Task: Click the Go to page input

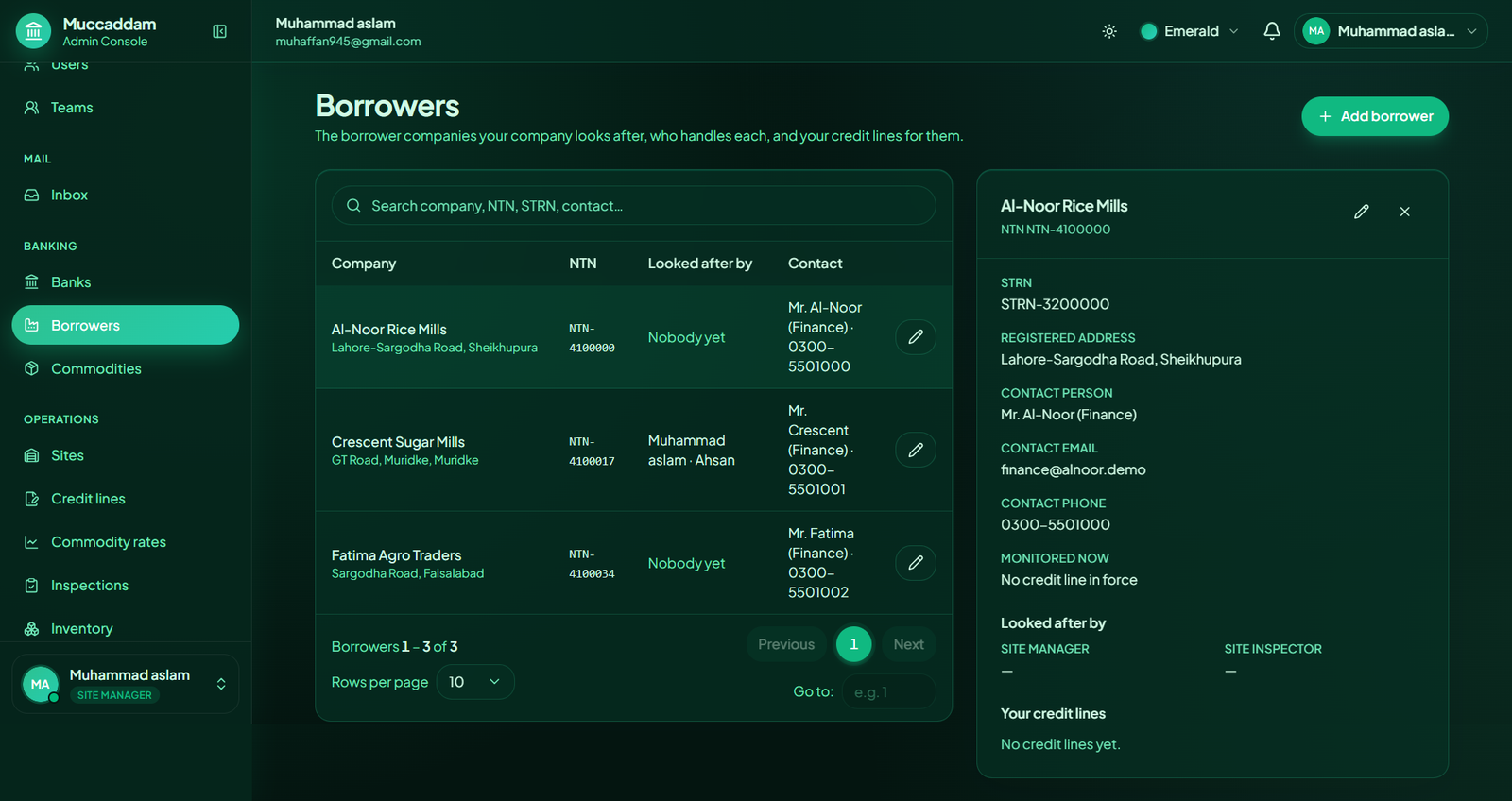Action: (x=889, y=692)
